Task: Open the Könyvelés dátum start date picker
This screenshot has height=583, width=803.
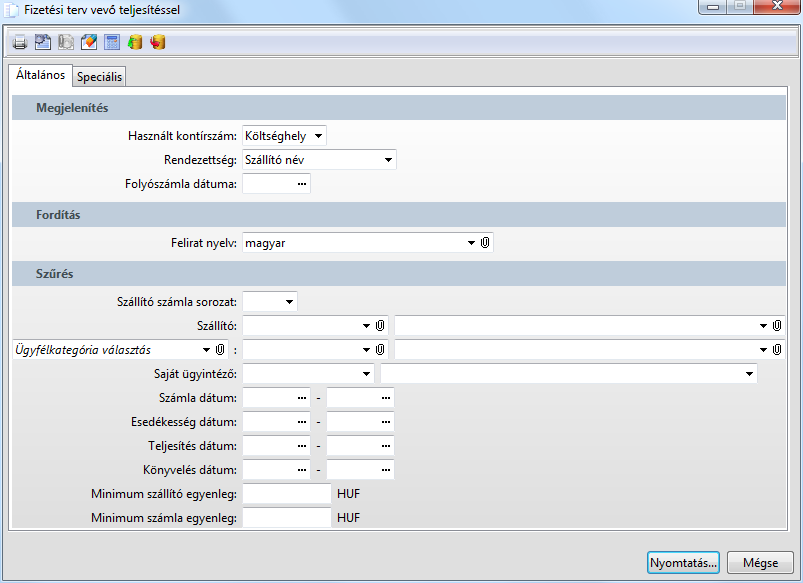Action: [302, 470]
